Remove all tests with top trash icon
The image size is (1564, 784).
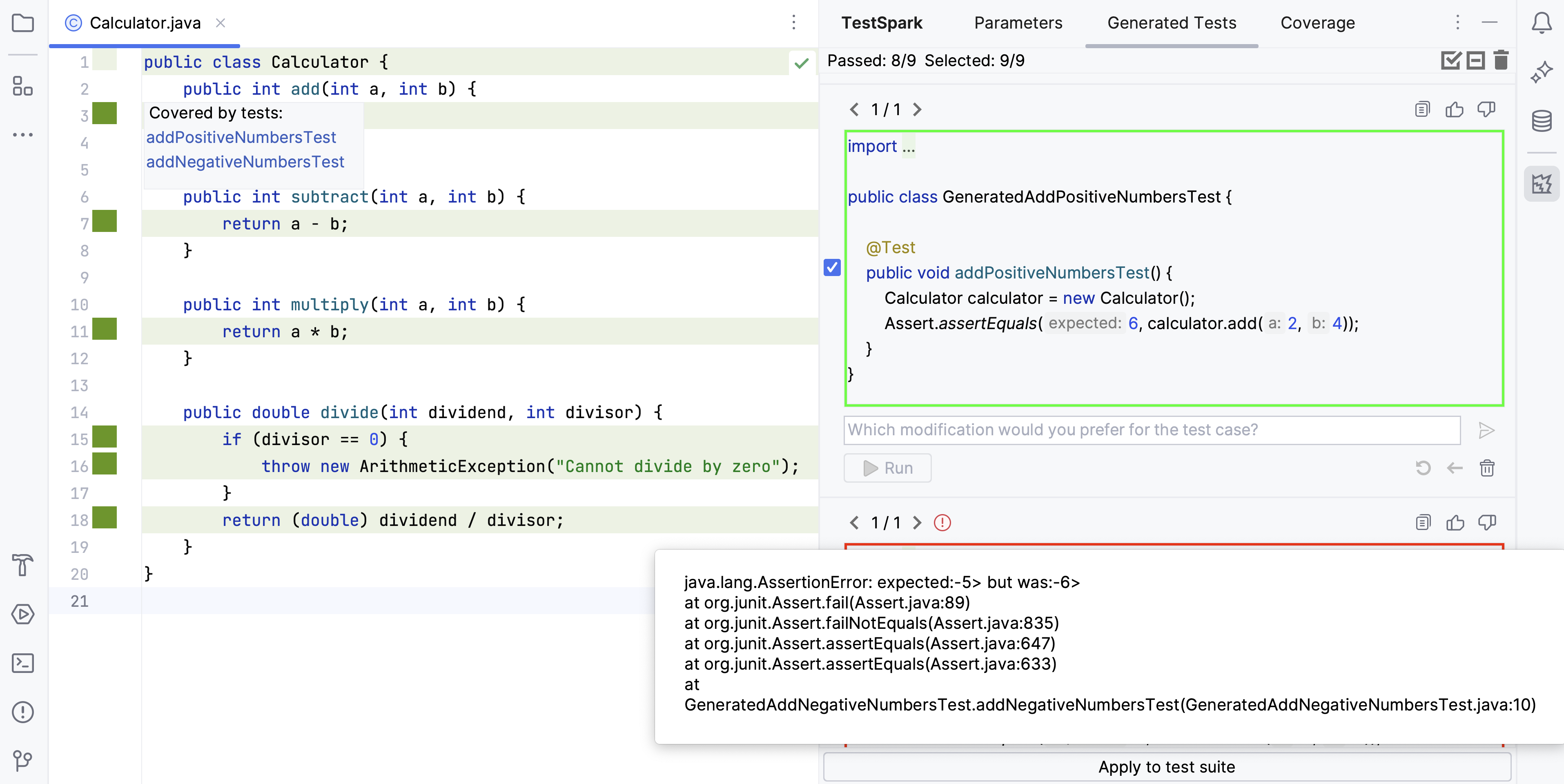click(x=1500, y=60)
